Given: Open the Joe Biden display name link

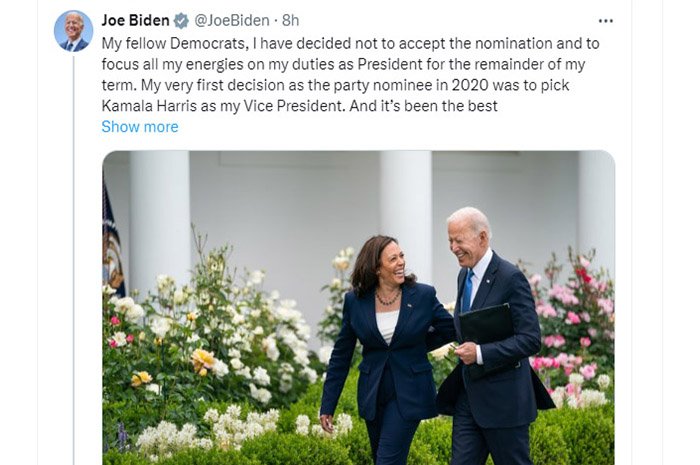Looking at the screenshot, I should tap(135, 20).
